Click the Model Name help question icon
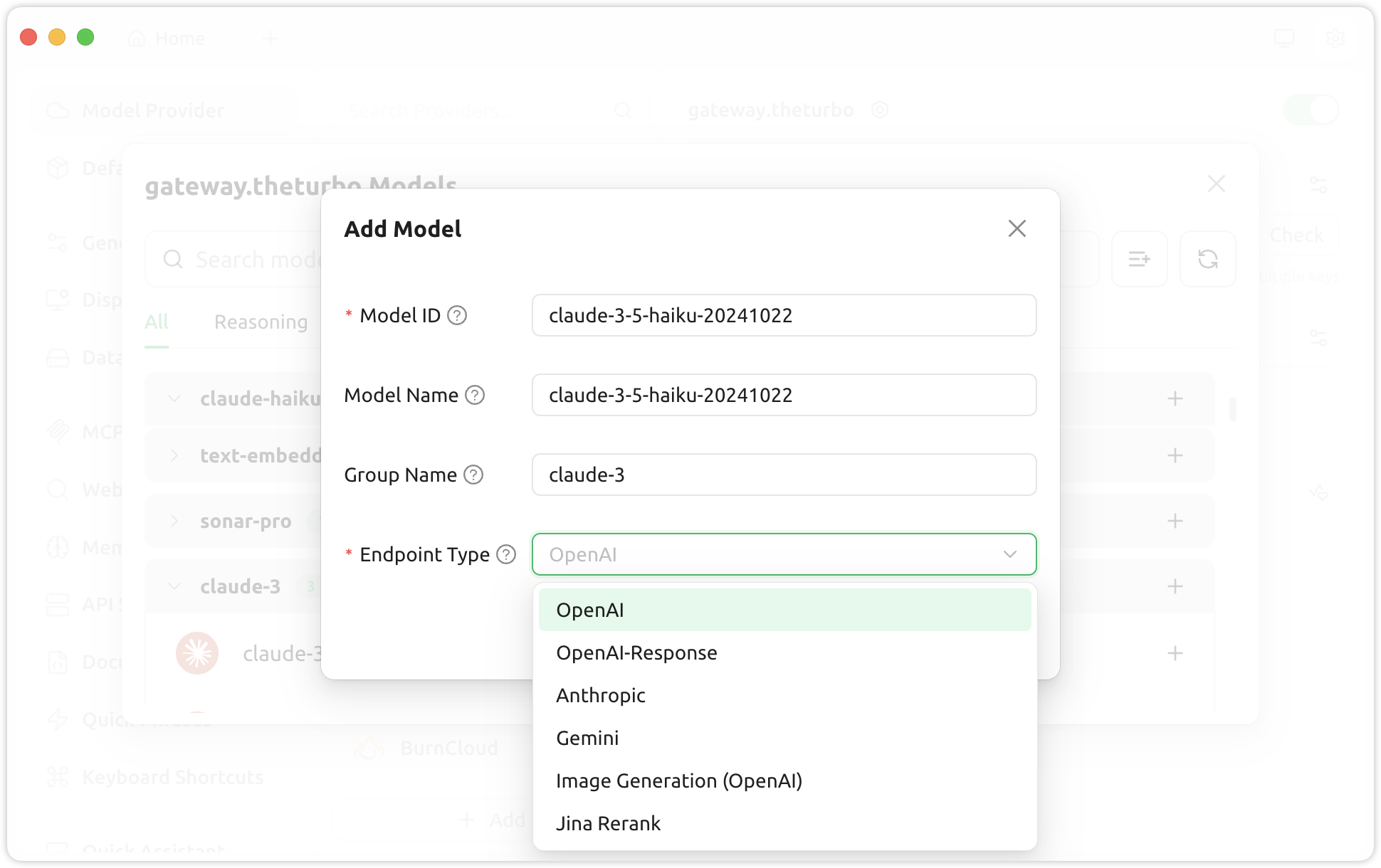 click(475, 395)
